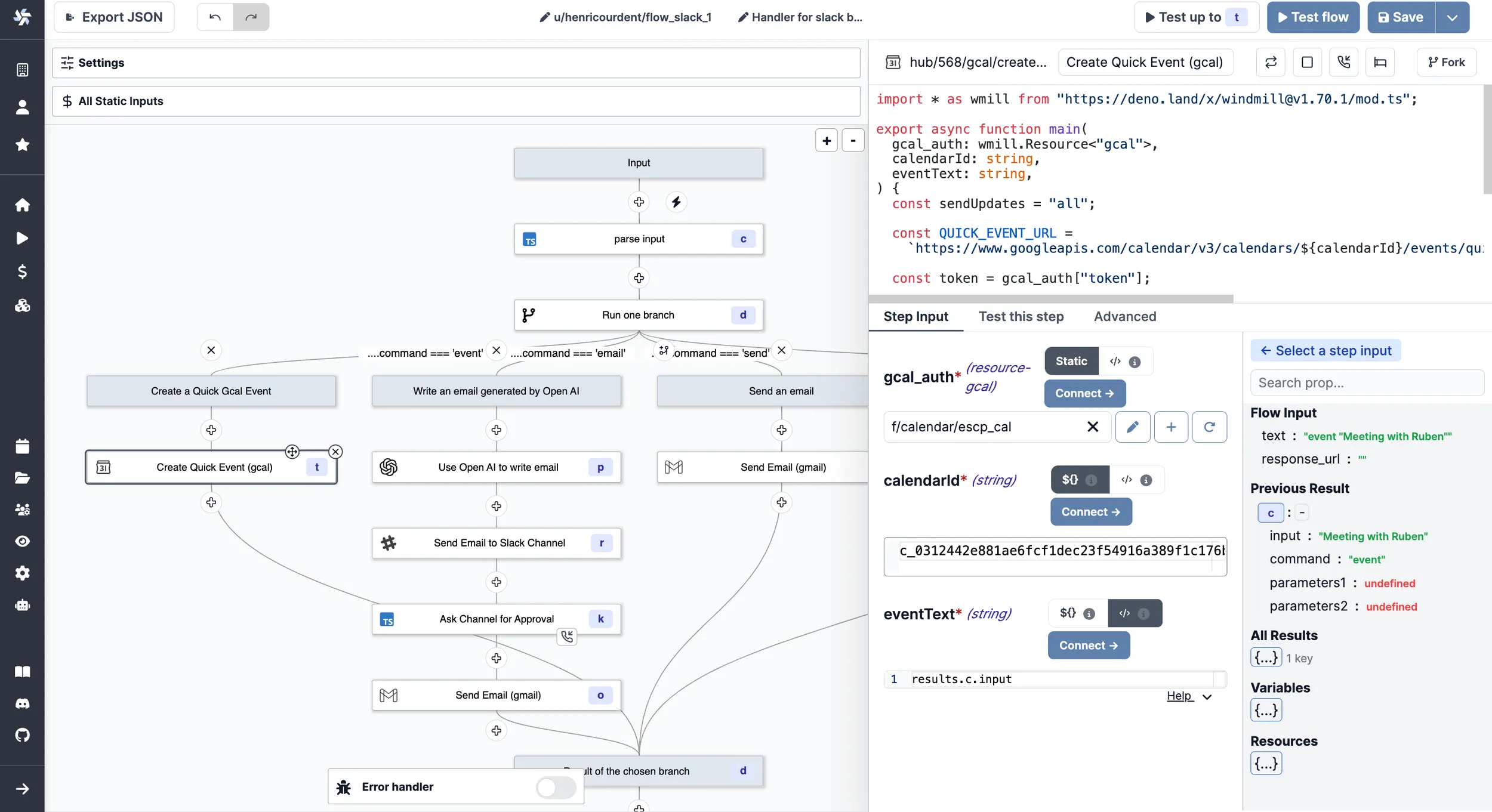The height and width of the screenshot is (812, 1492).
Task: Open the Save dropdown arrow
Action: 1453,17
